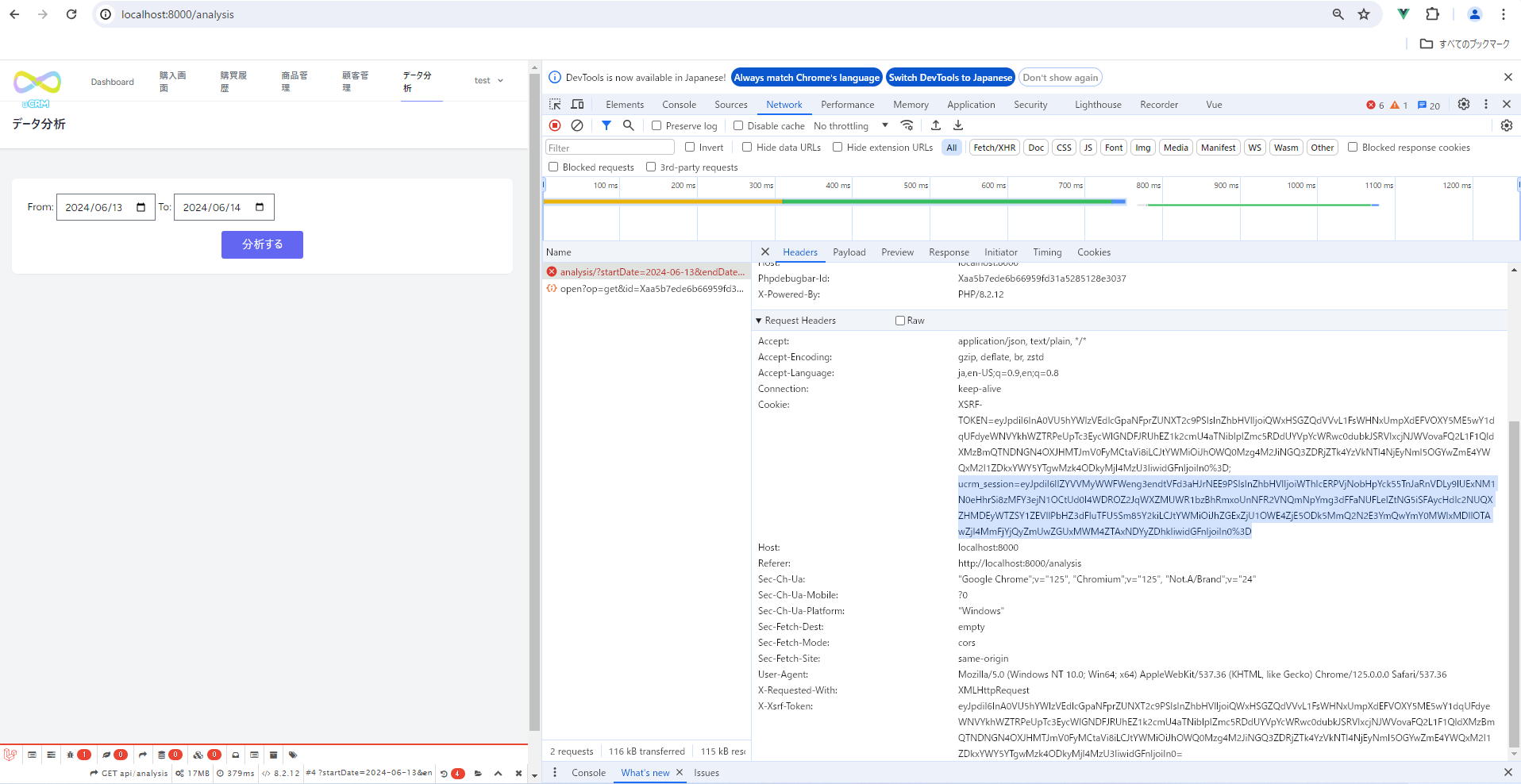The width and height of the screenshot is (1521, 784).
Task: Open the debugbar tag icon tab
Action: [x=293, y=755]
